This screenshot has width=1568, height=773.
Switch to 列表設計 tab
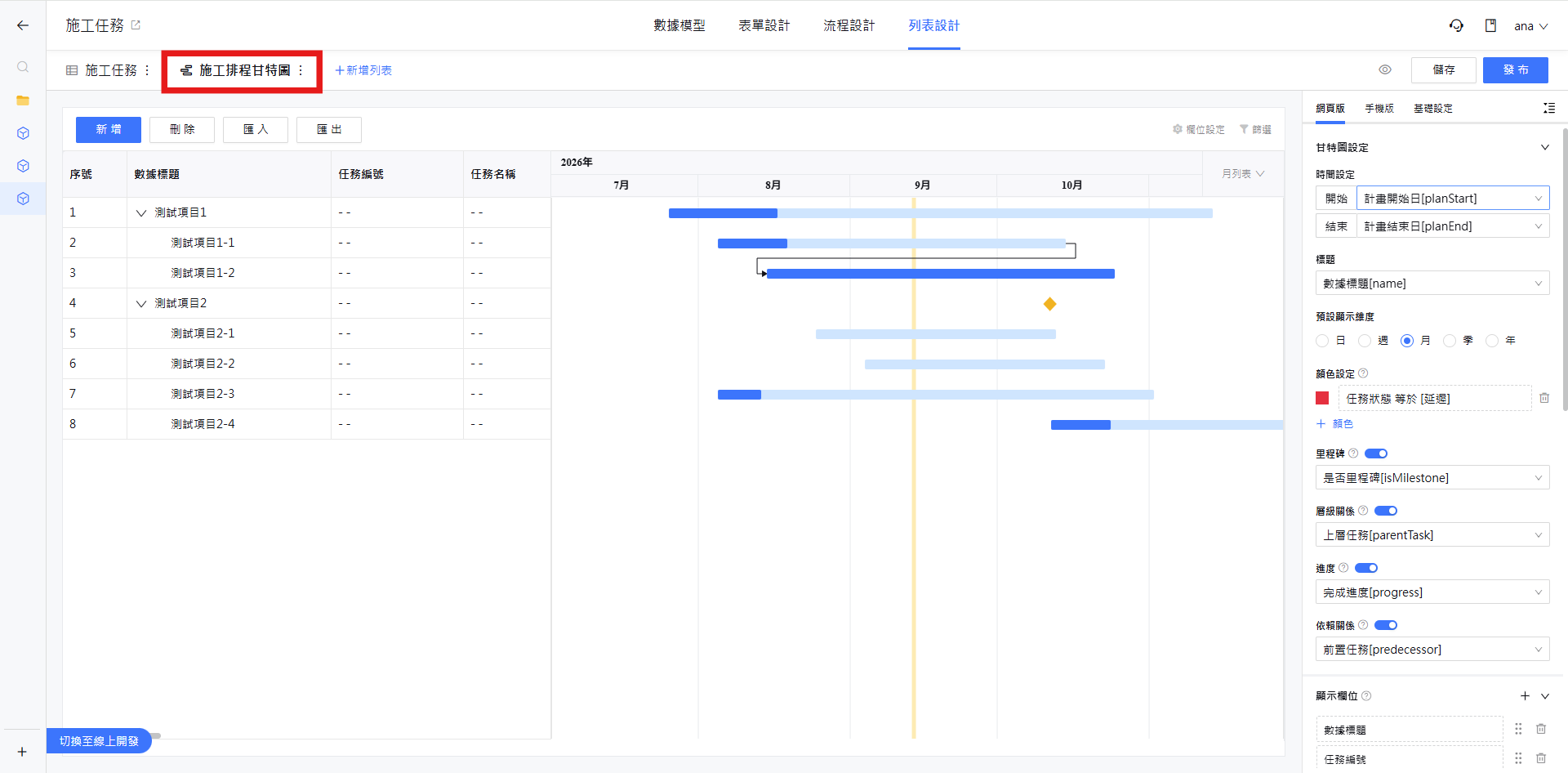pos(934,25)
